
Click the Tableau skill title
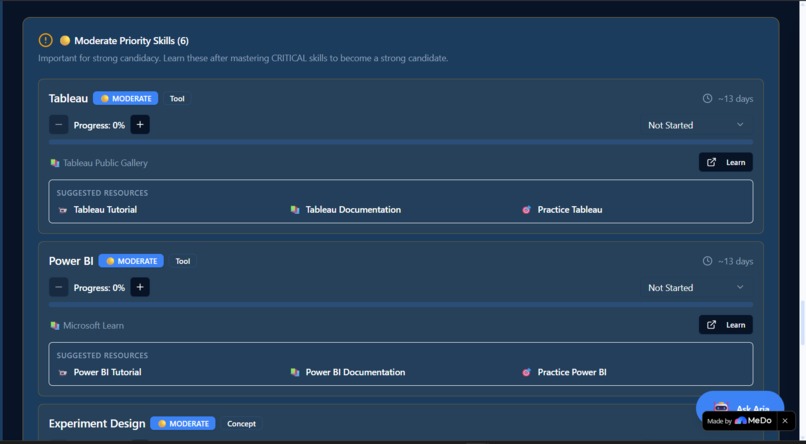68,98
